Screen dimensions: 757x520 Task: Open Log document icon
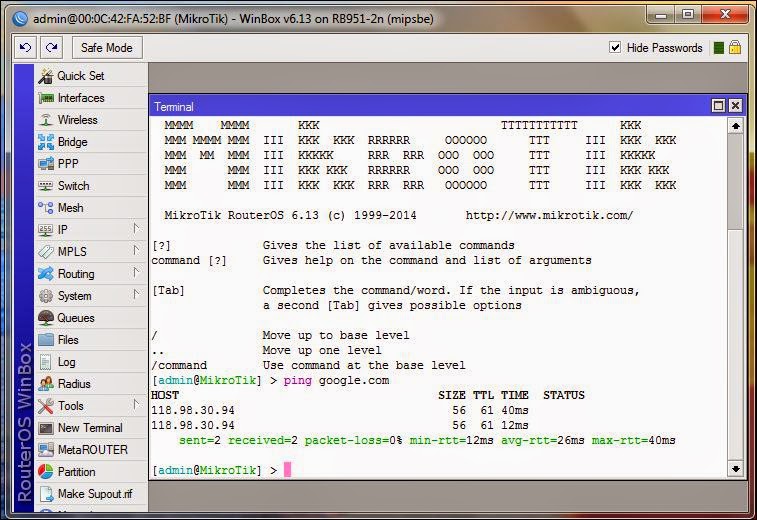click(46, 362)
